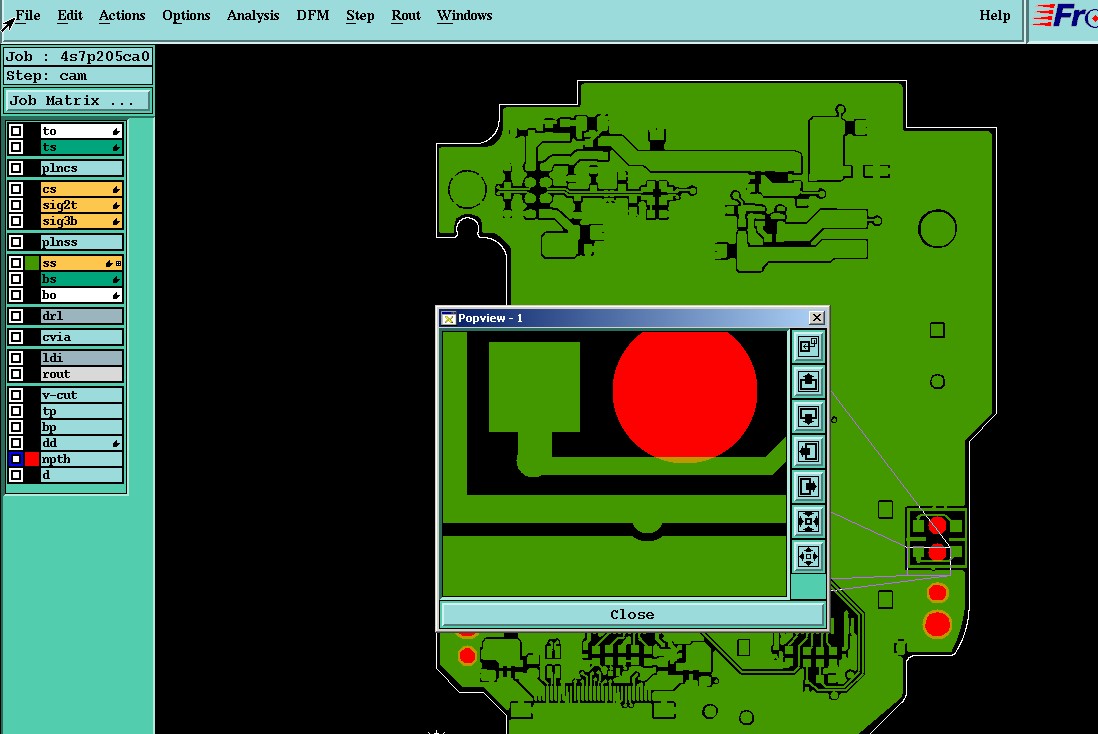Click the edit-mark icon on layer 'to'

point(116,131)
